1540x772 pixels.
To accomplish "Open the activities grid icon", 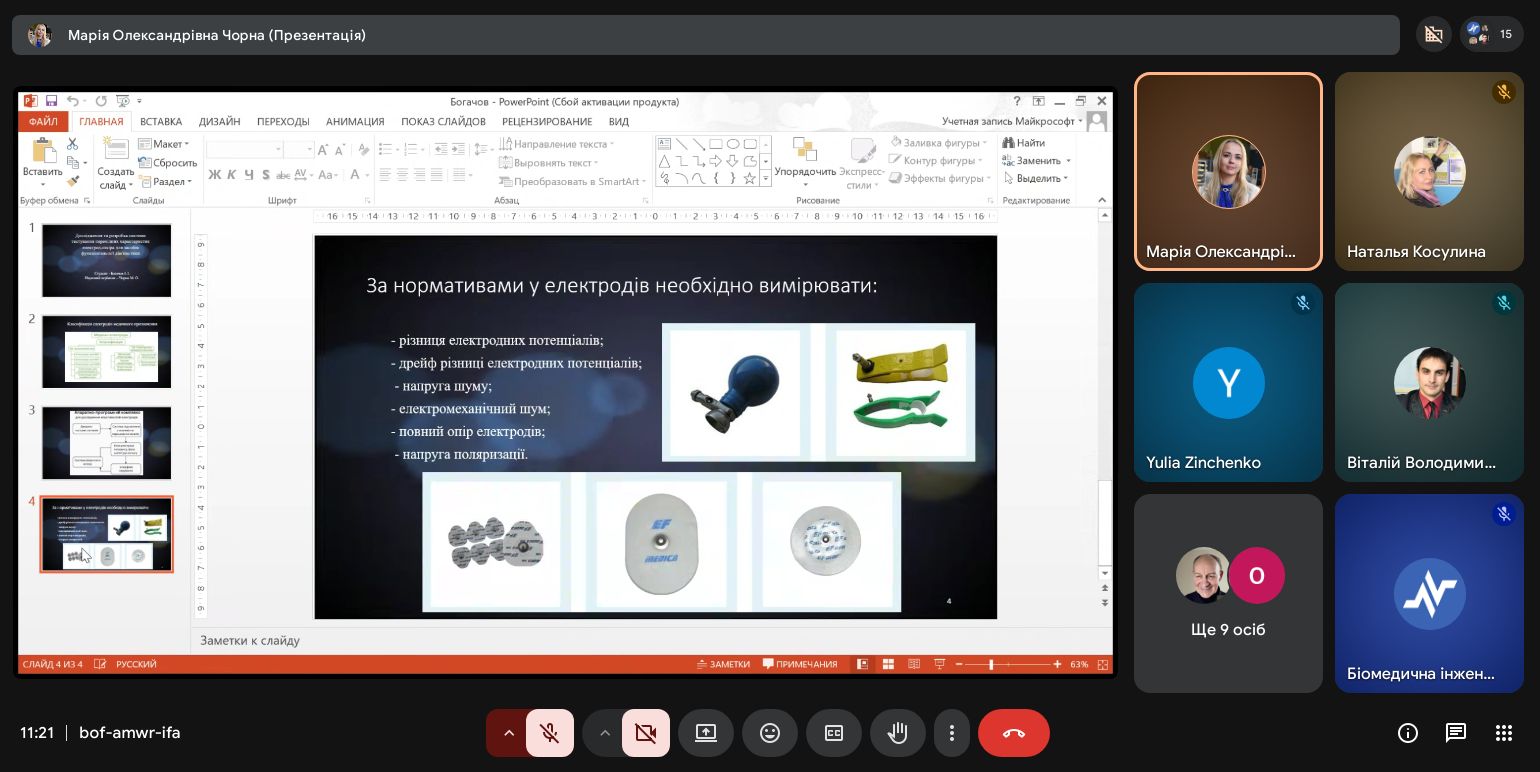I will pos(1503,733).
